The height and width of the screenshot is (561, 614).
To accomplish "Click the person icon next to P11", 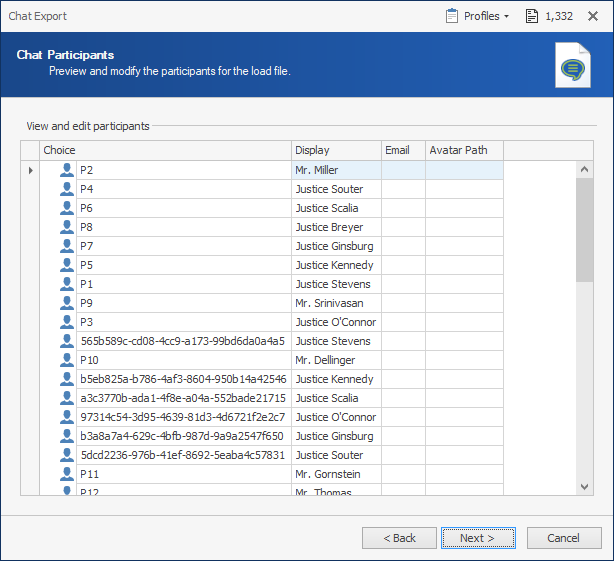I will (x=67, y=474).
